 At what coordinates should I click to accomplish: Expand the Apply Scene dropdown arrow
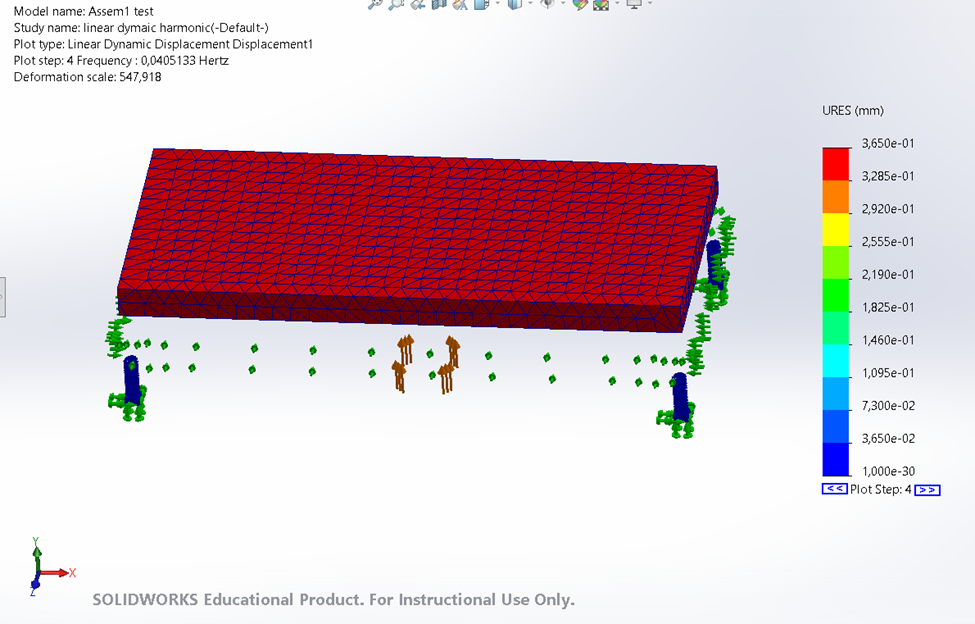[x=617, y=2]
